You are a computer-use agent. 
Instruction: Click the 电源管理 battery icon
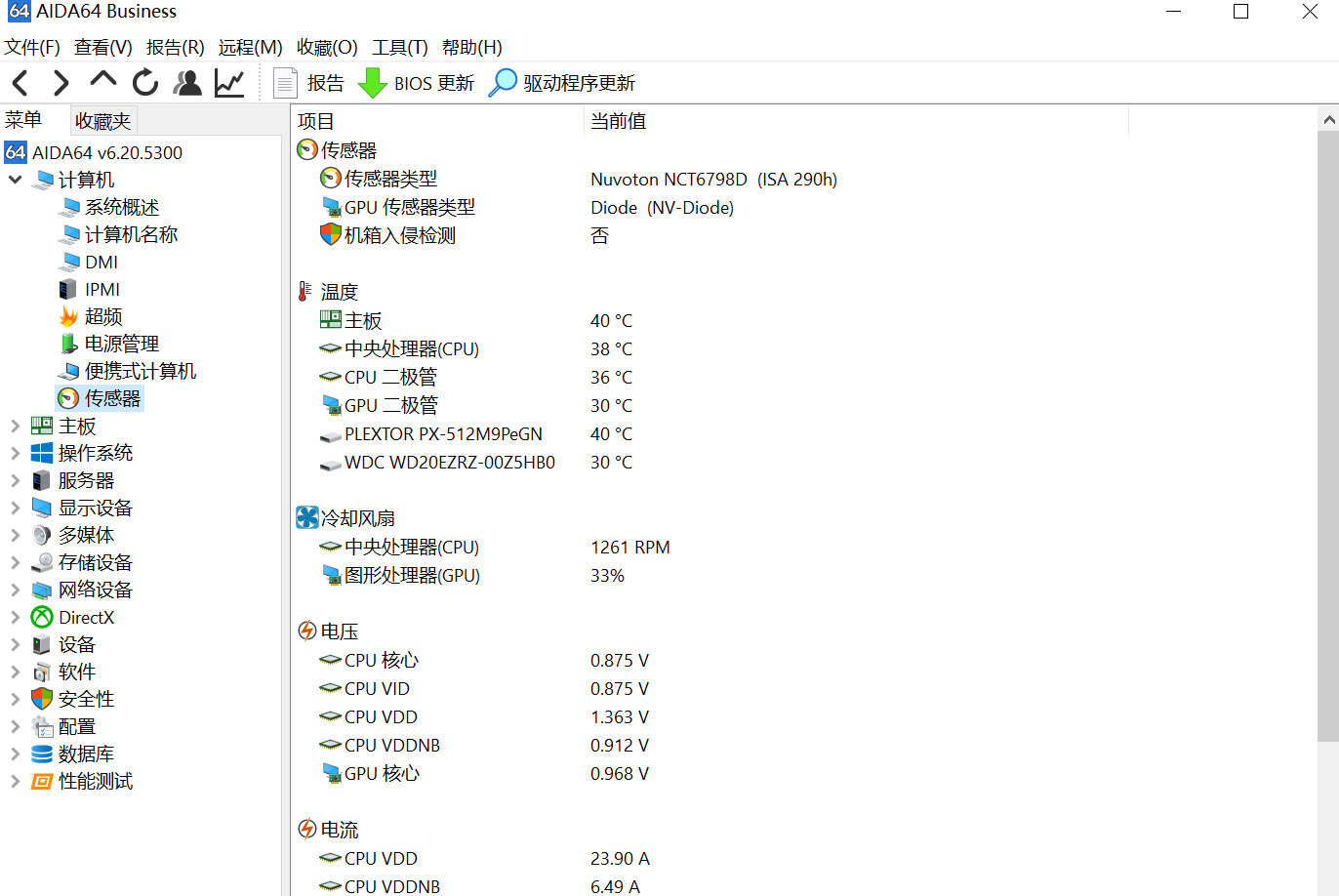pyautogui.click(x=68, y=344)
